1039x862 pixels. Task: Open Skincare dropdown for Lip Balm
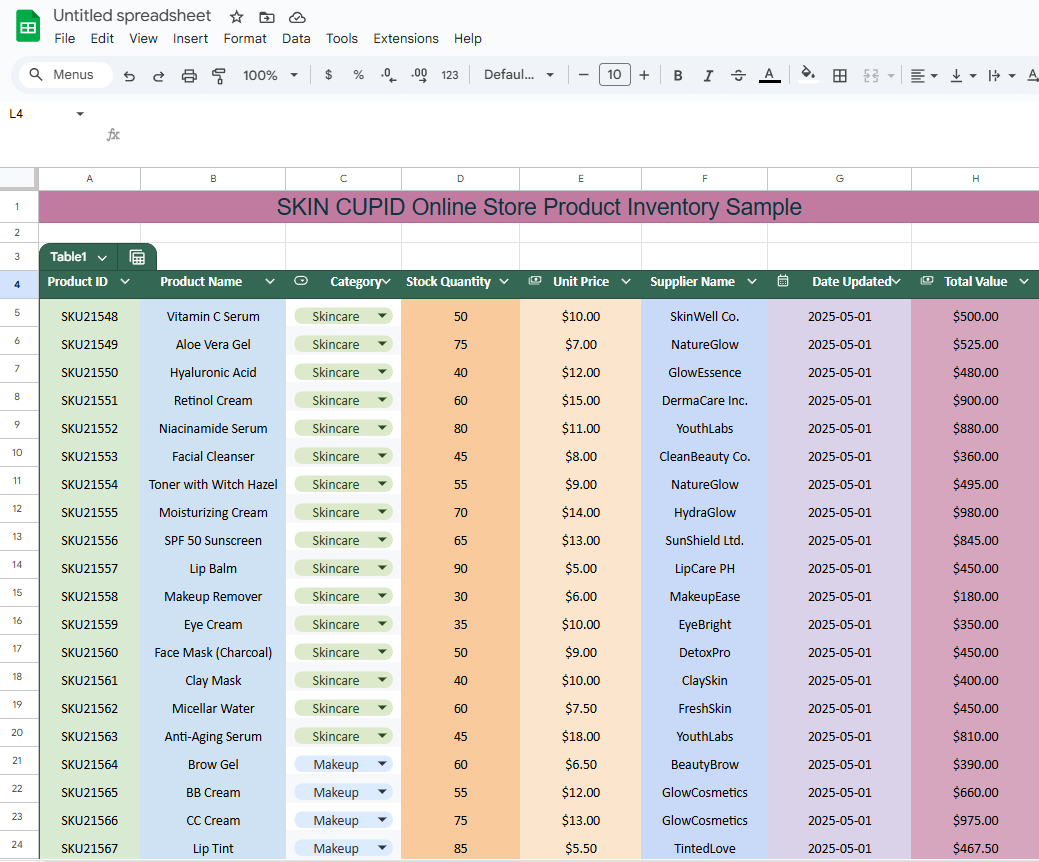tap(382, 568)
